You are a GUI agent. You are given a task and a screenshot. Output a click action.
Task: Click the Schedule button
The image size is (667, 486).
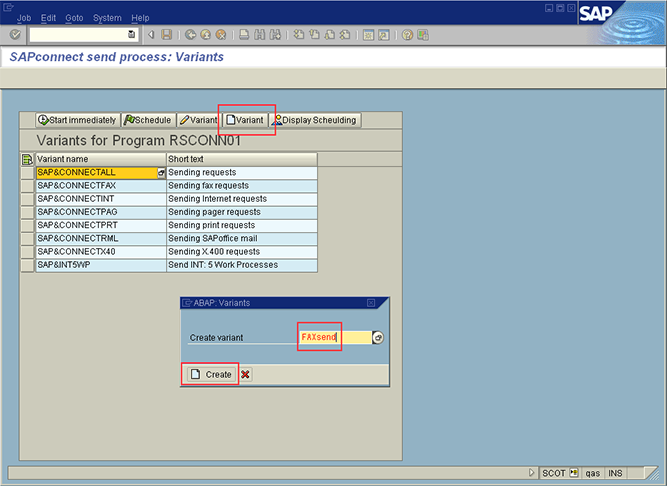(x=148, y=120)
